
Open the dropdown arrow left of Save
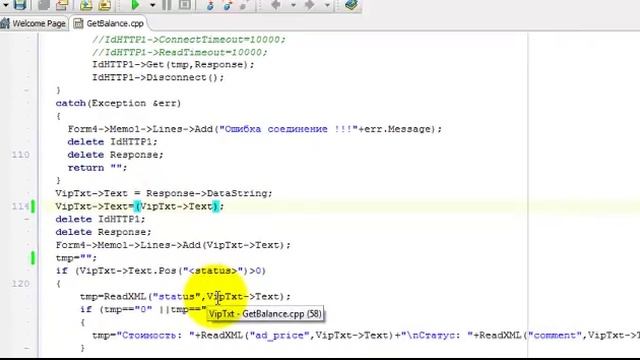pos(6,5)
